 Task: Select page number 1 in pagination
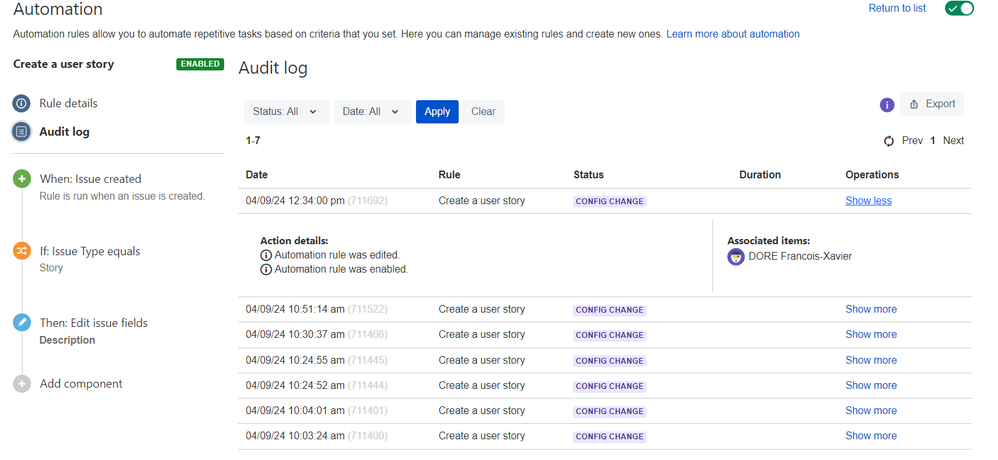pos(933,141)
